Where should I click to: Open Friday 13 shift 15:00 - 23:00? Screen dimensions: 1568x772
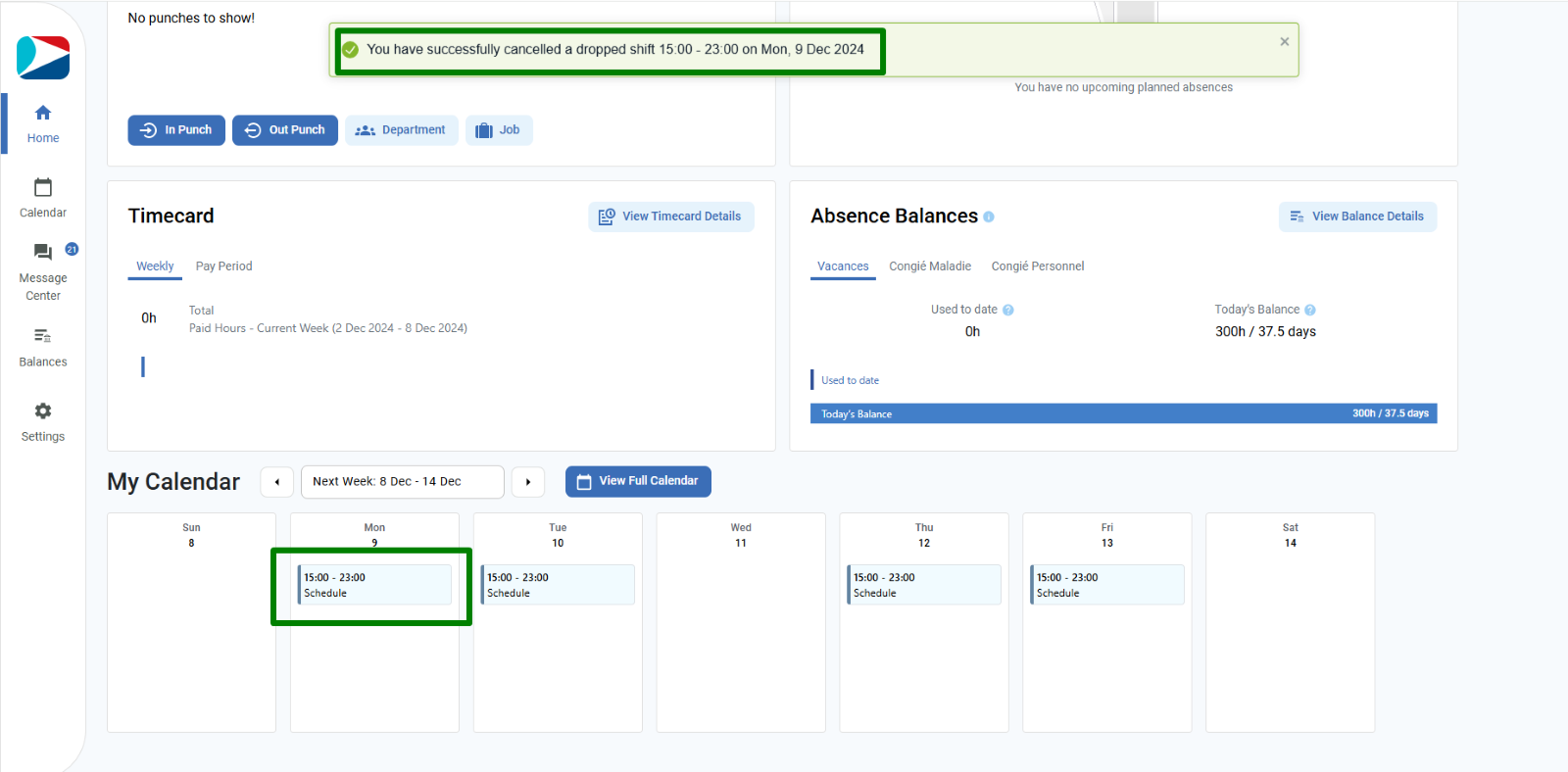(x=1107, y=585)
